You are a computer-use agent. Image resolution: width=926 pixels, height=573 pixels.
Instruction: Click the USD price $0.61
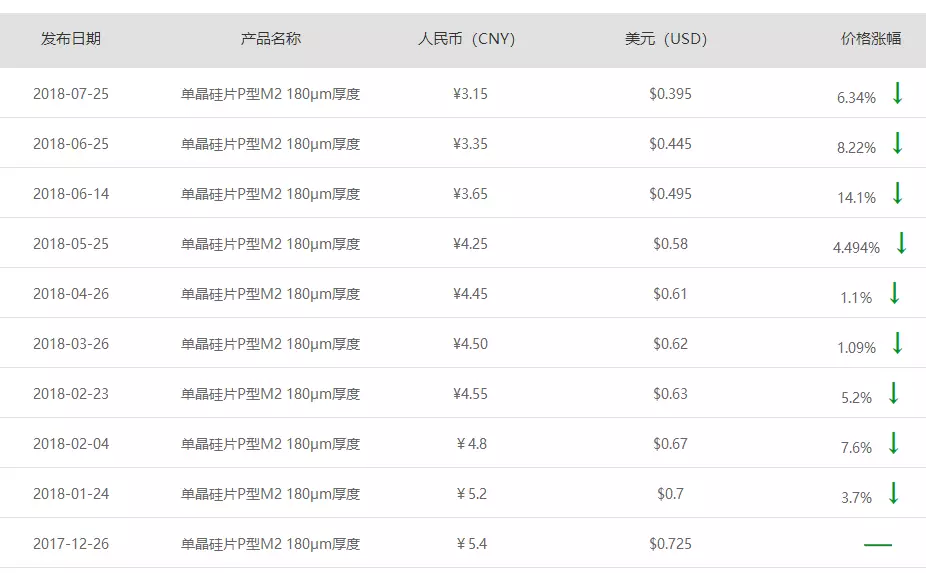[x=670, y=294]
